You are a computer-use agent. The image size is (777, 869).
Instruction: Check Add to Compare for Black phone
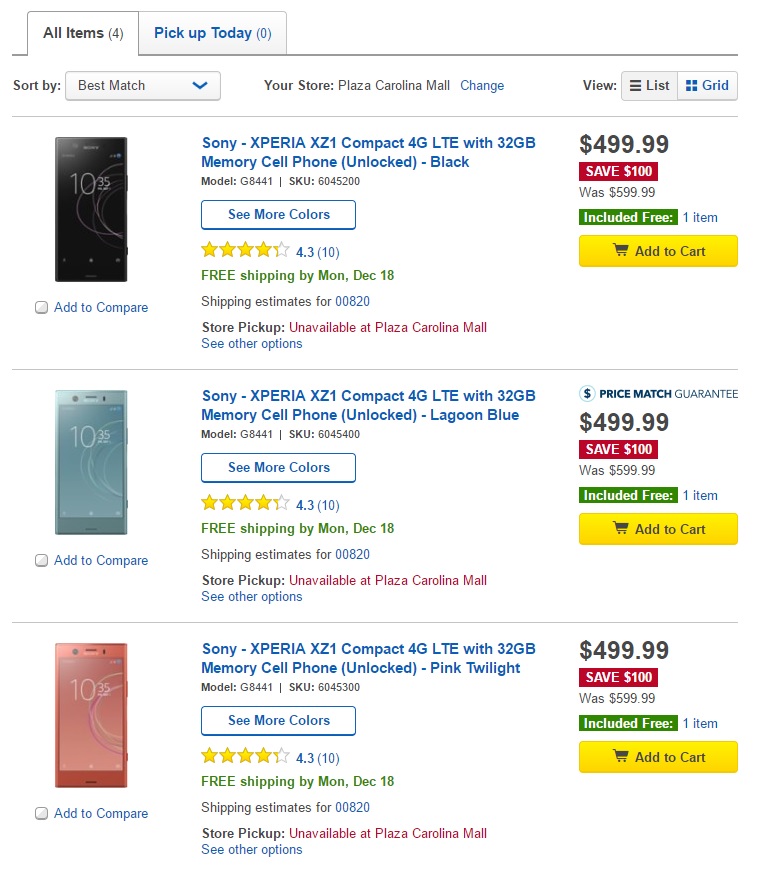(x=42, y=308)
